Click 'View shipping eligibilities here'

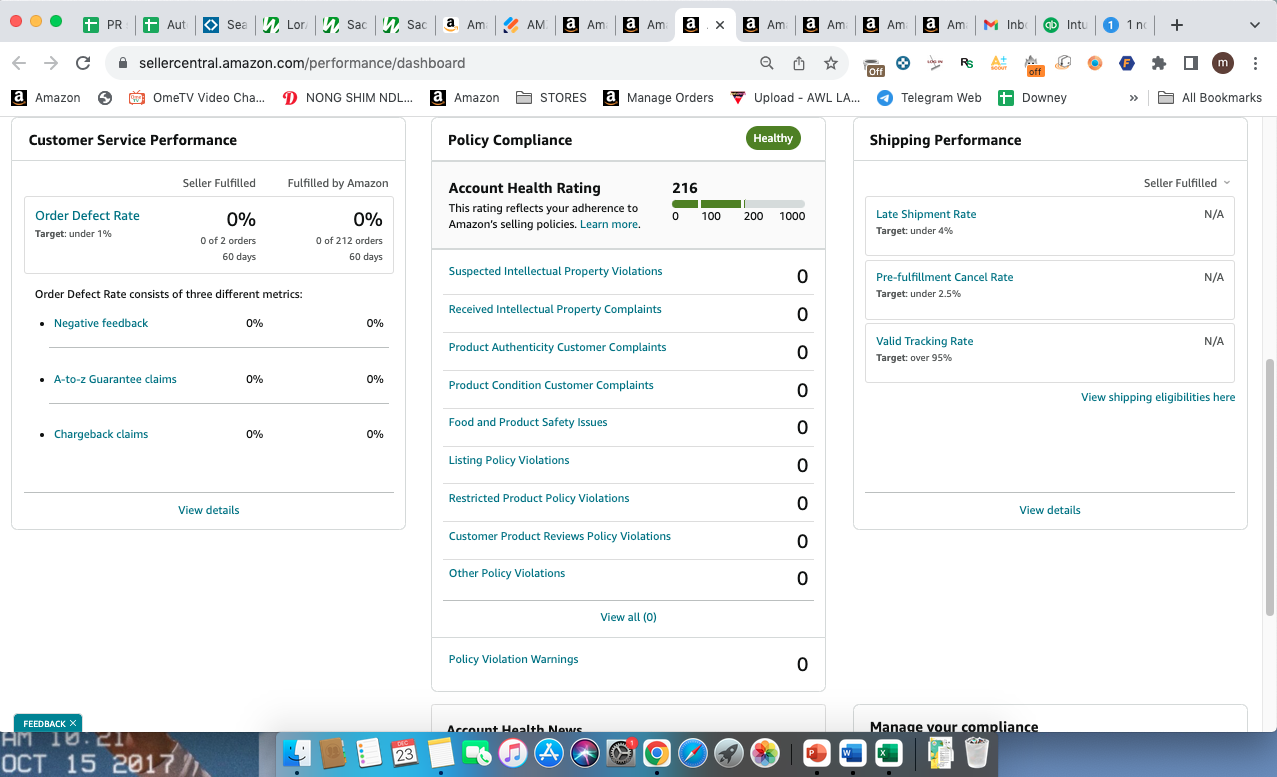pos(1158,397)
